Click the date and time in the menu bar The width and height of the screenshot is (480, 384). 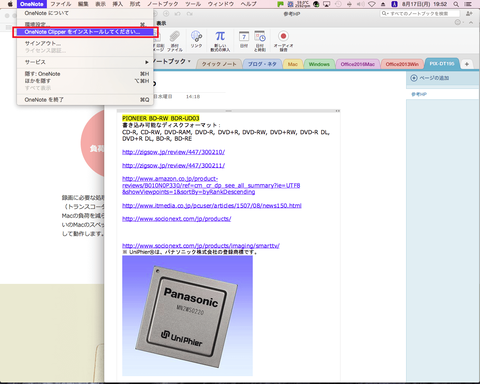(x=424, y=4)
